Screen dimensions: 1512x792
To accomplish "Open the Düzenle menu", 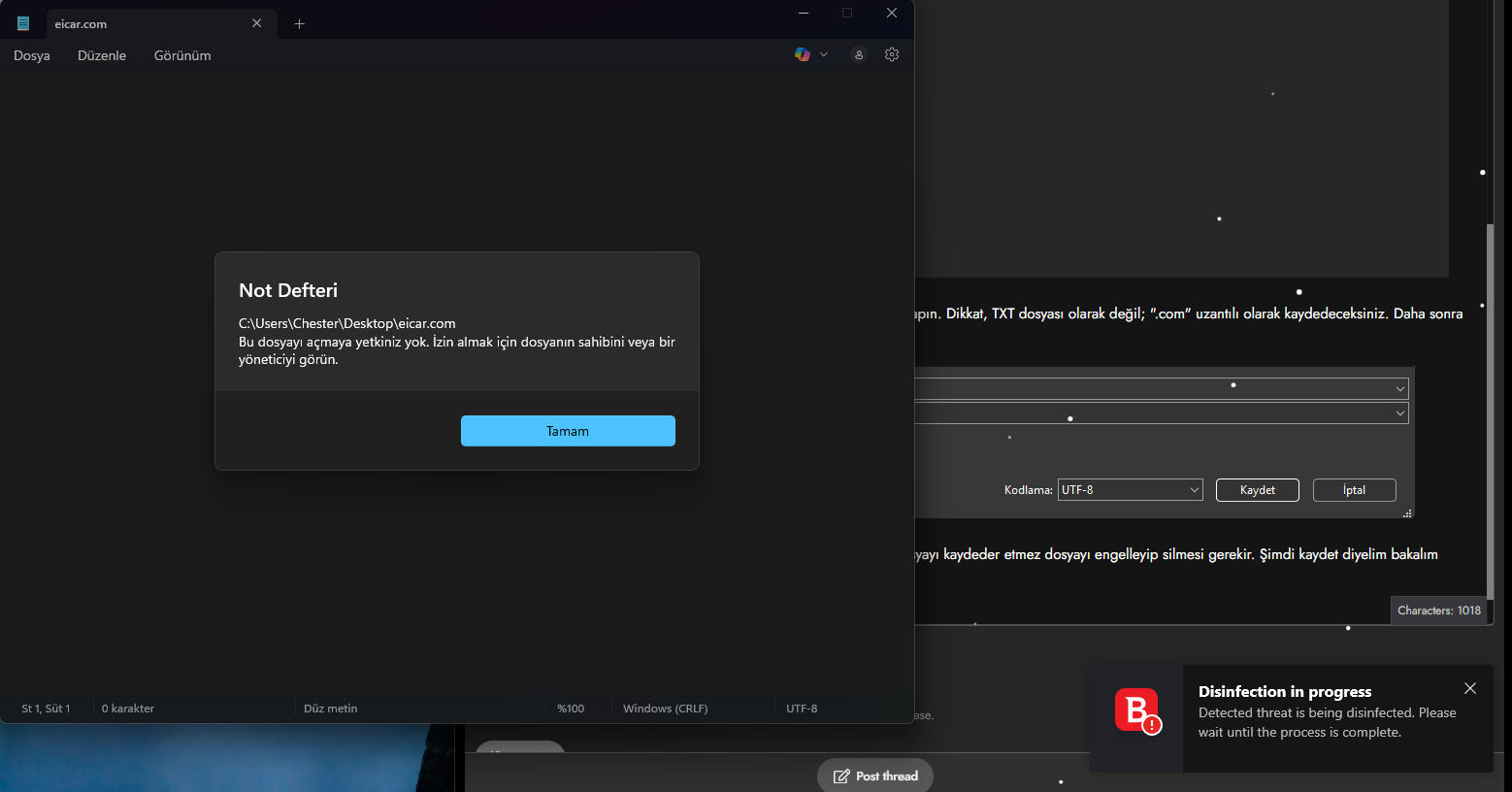I will click(102, 55).
